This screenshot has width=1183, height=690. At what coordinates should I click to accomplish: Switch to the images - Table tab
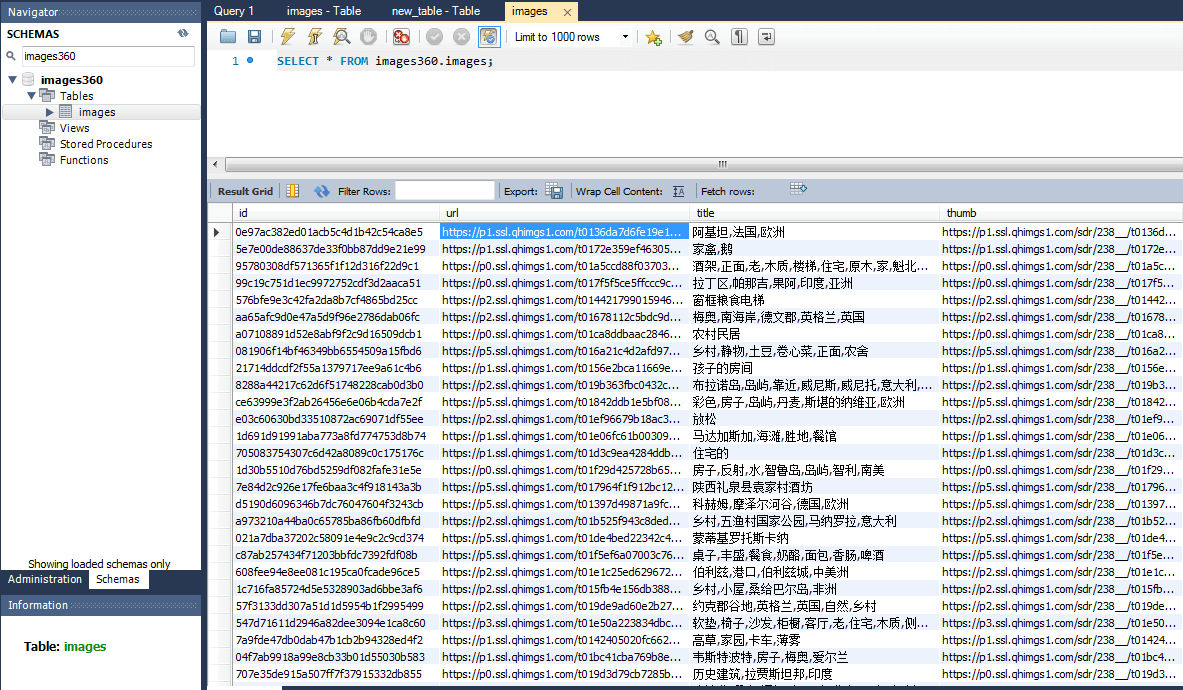[x=324, y=11]
